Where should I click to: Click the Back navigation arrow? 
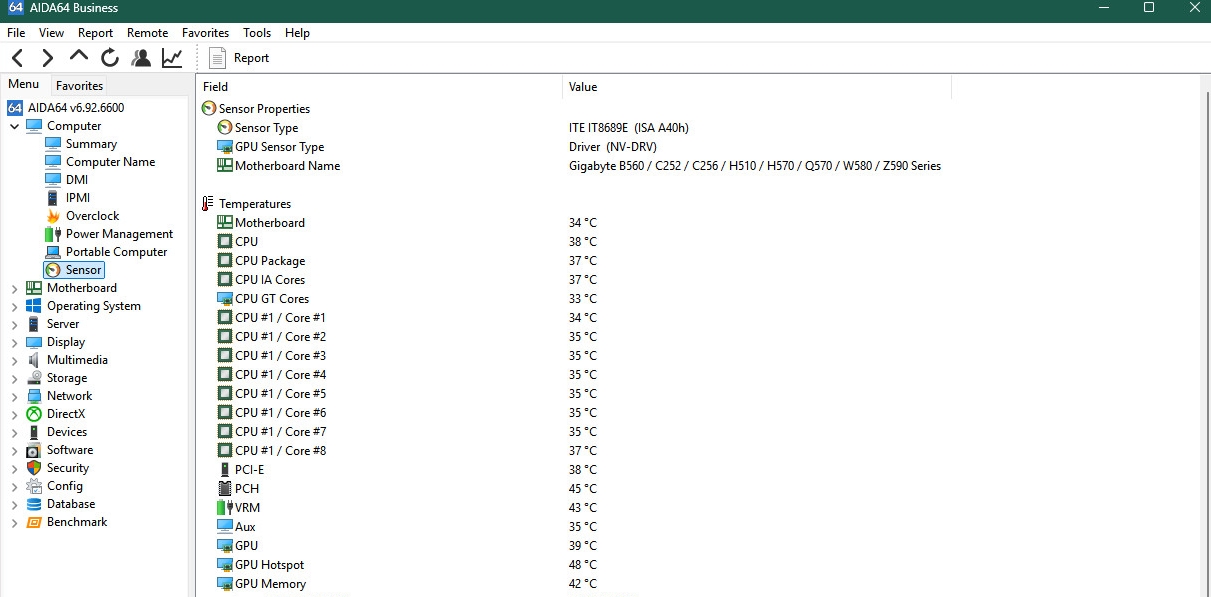[x=18, y=58]
